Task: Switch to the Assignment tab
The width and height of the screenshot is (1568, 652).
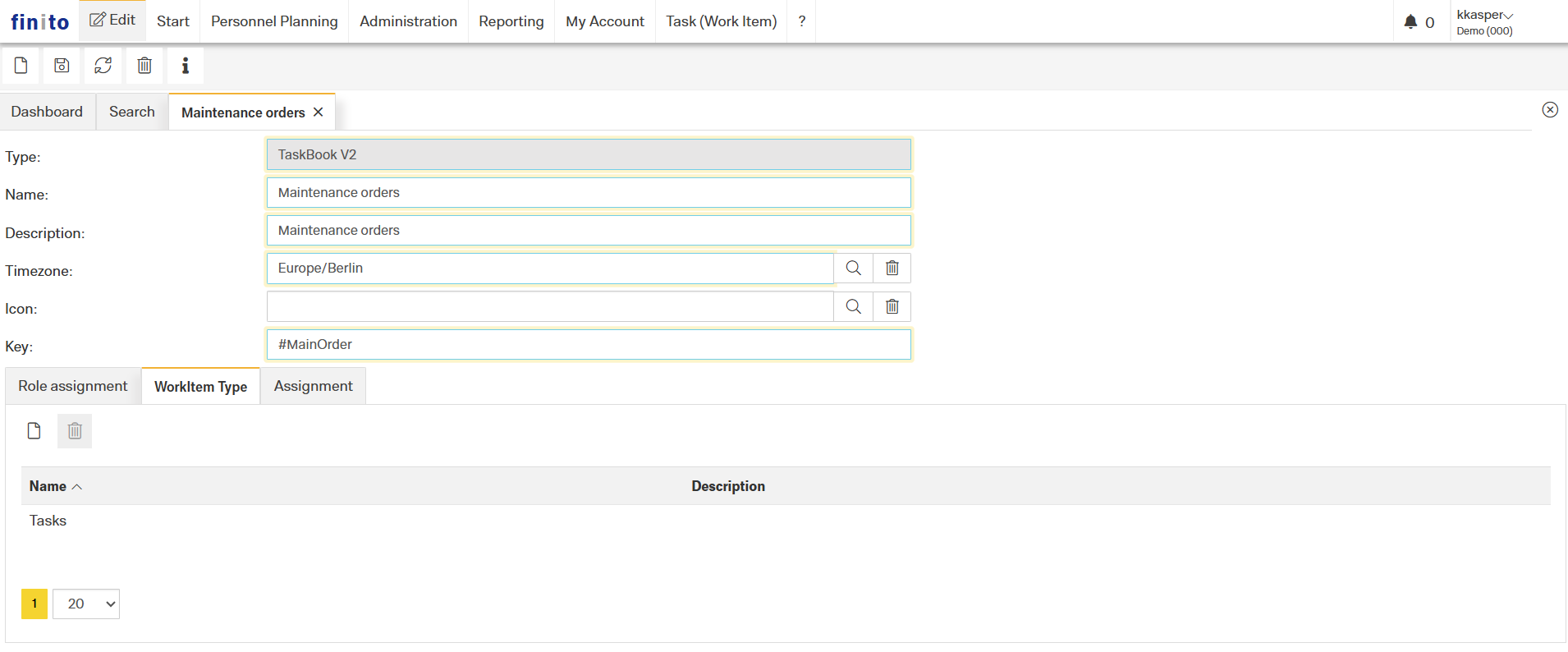Action: 313,386
